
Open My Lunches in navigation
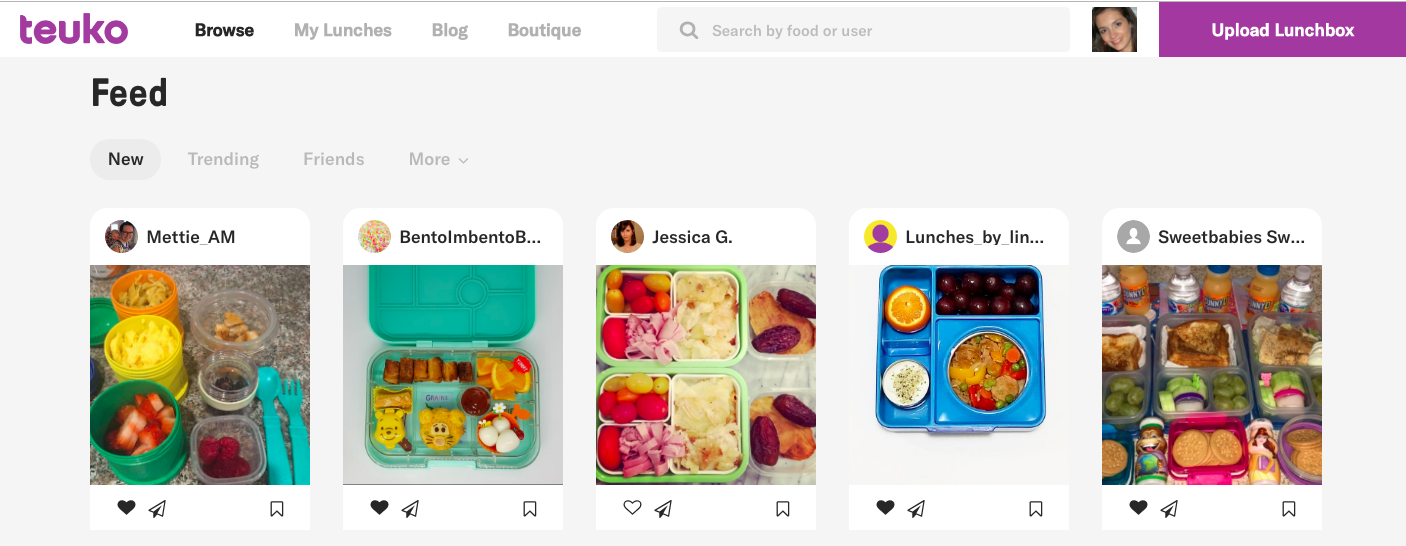(x=343, y=30)
